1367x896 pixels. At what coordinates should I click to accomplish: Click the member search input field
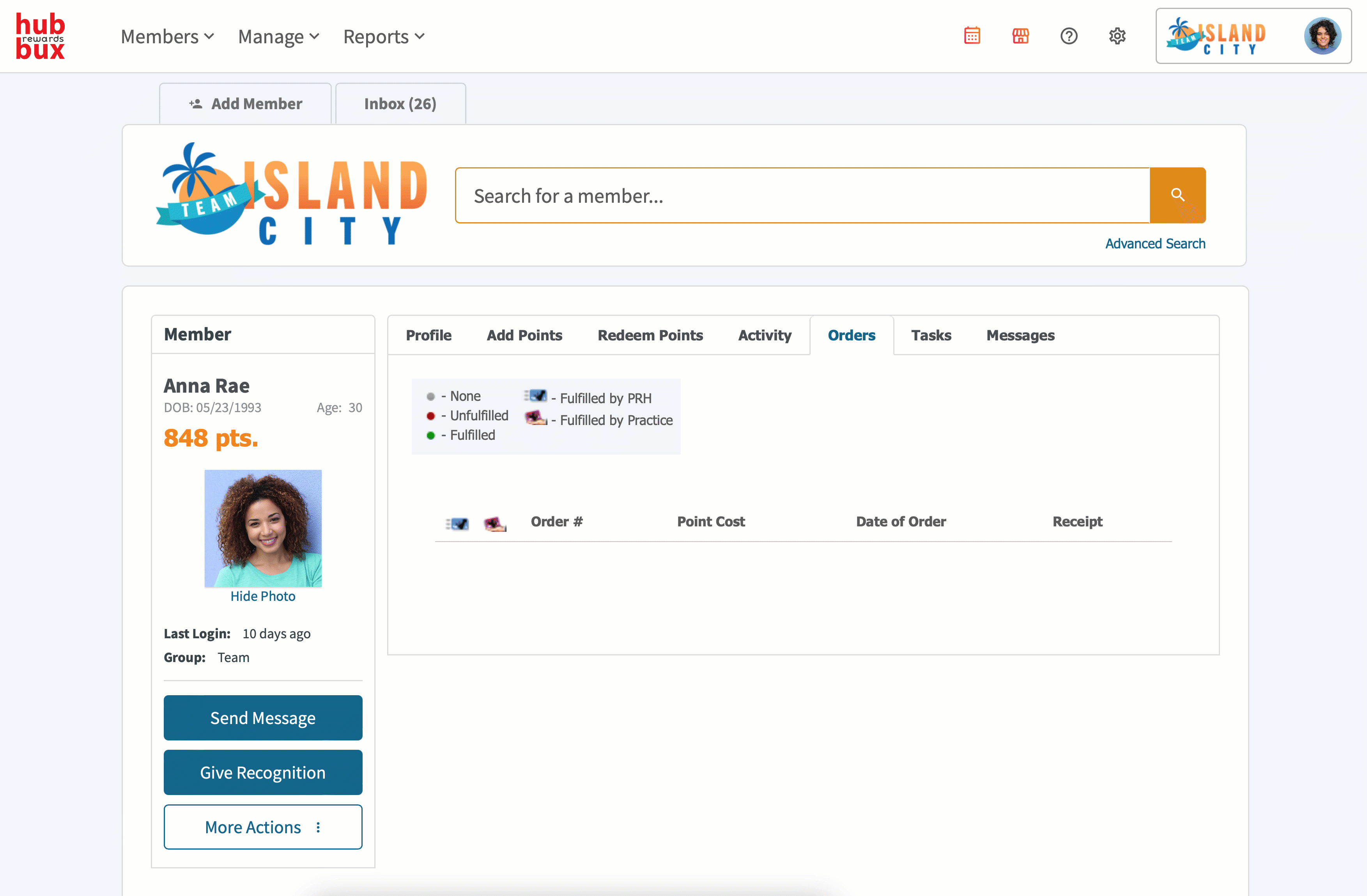802,196
